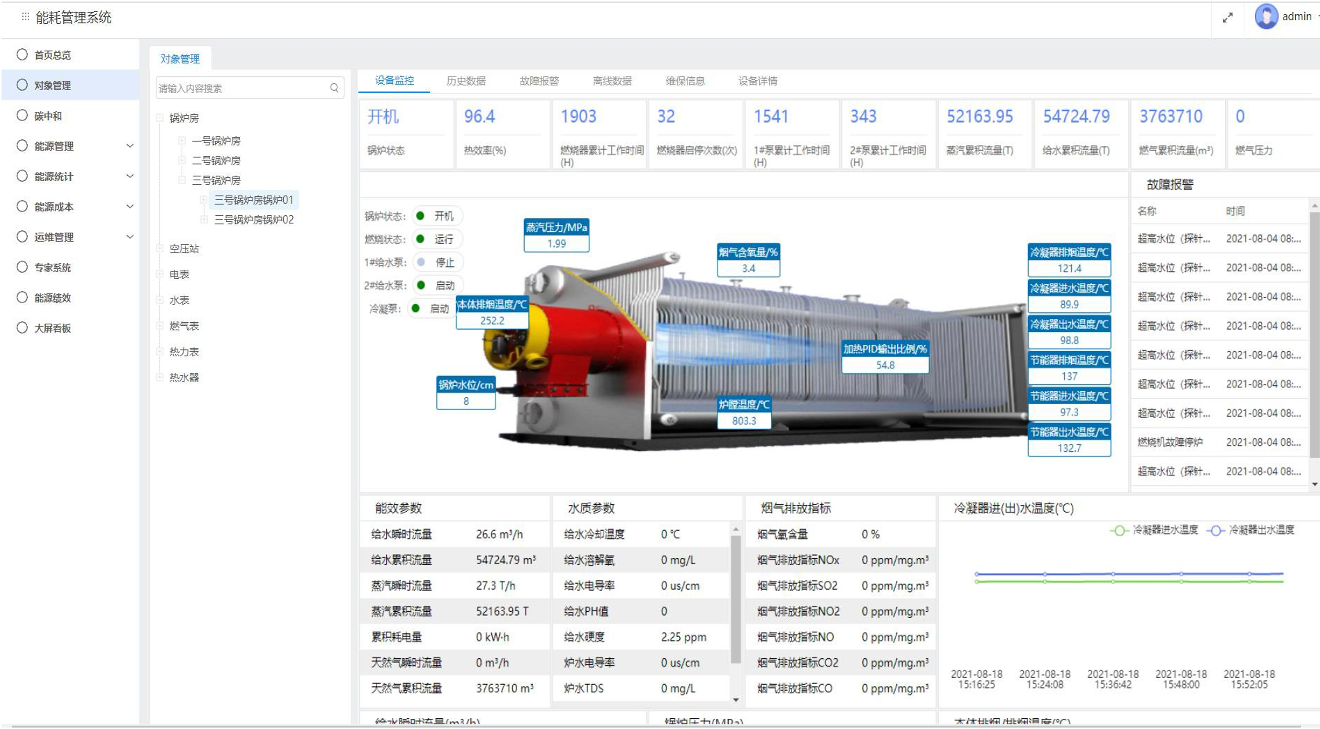Expand the 一号锅炉房 tree node
Screen dimensions: 1320x729
(182, 141)
